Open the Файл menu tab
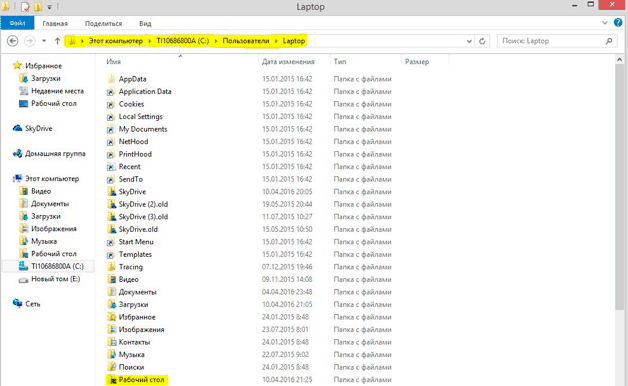This screenshot has width=628, height=386. pyautogui.click(x=17, y=23)
